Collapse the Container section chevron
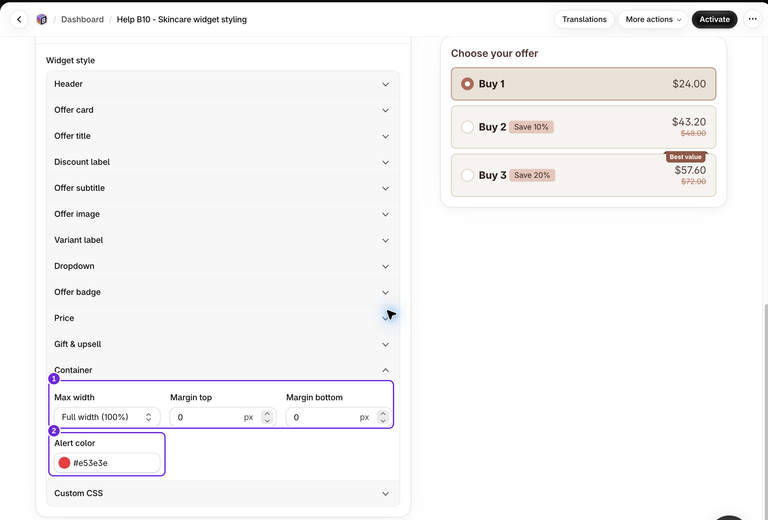The image size is (768, 520). [x=385, y=370]
